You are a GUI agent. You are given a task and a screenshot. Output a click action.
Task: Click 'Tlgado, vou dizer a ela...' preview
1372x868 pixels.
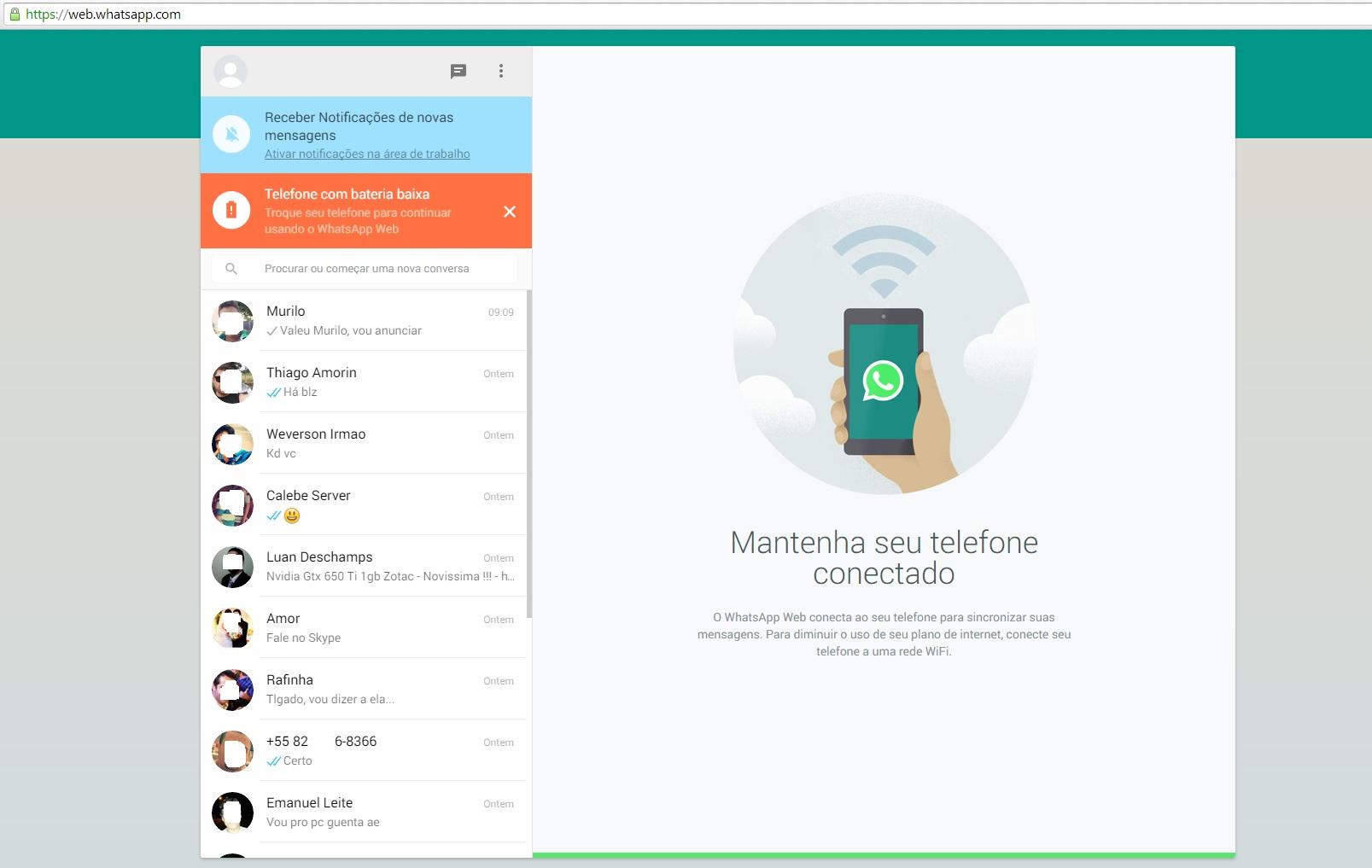coord(330,699)
